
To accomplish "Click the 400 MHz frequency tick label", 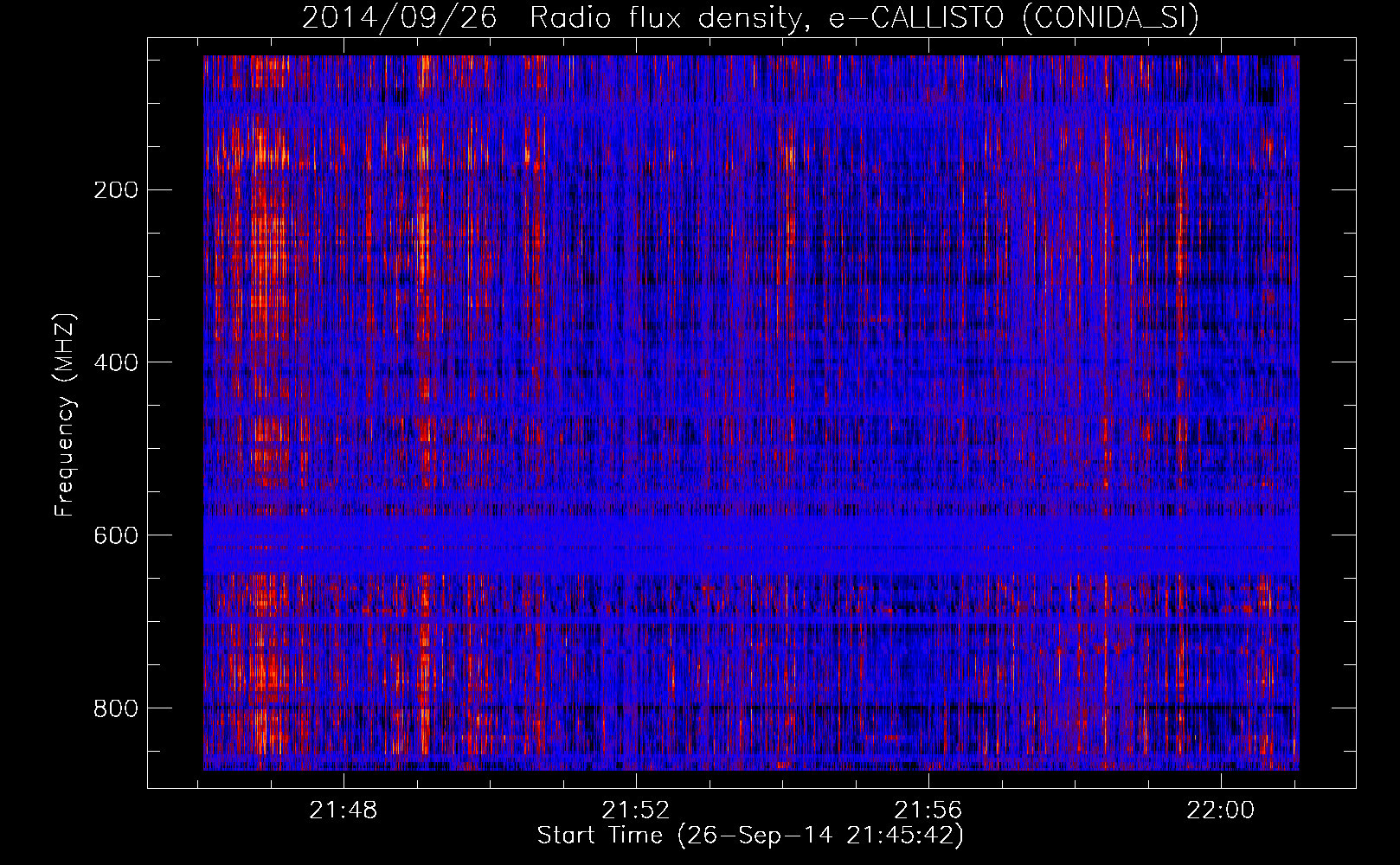I will point(115,362).
